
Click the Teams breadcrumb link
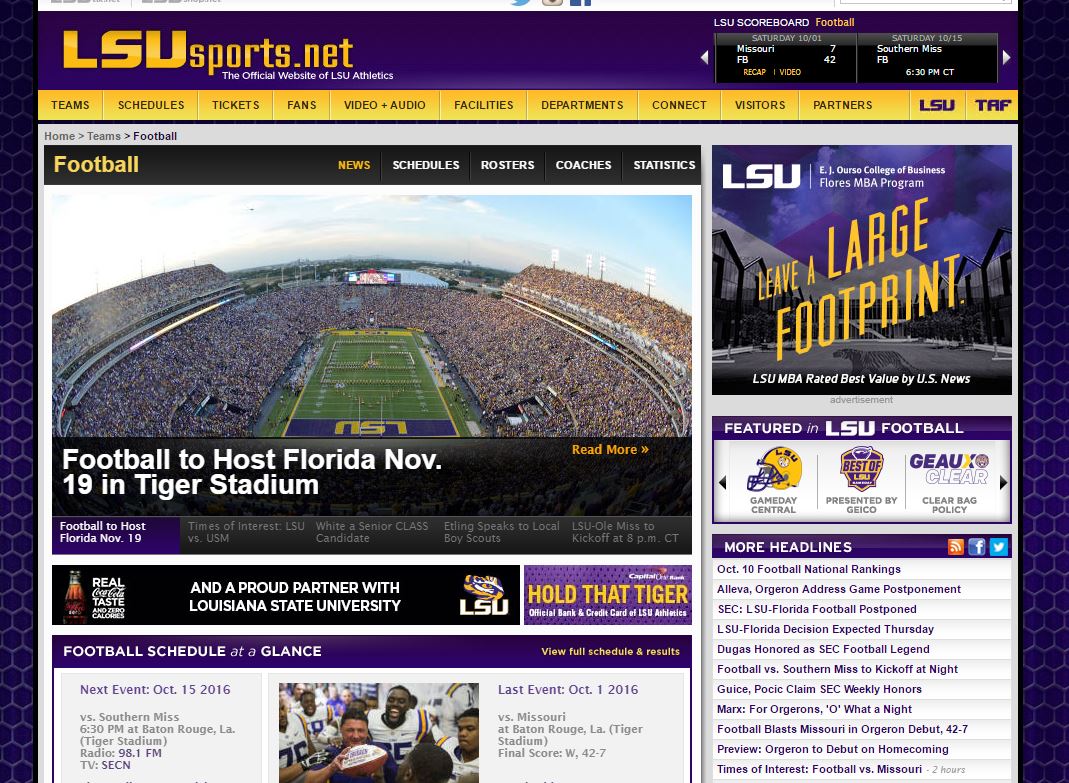[x=104, y=136]
